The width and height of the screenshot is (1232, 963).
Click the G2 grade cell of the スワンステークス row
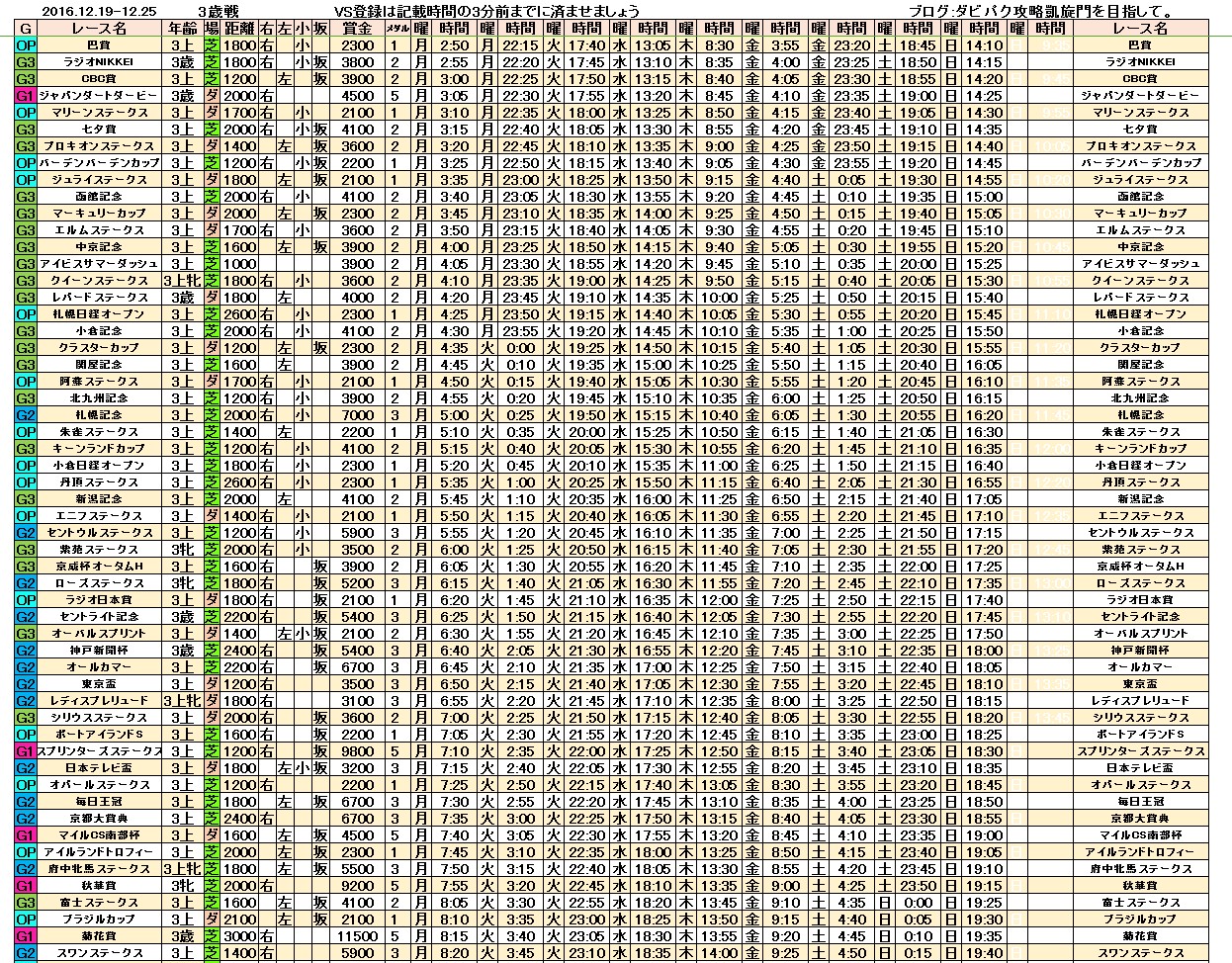coord(26,953)
